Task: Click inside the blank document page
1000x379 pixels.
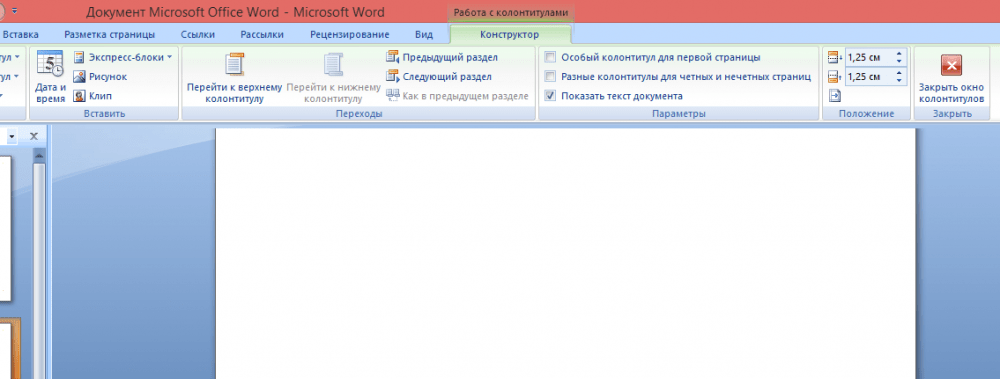Action: click(x=565, y=254)
